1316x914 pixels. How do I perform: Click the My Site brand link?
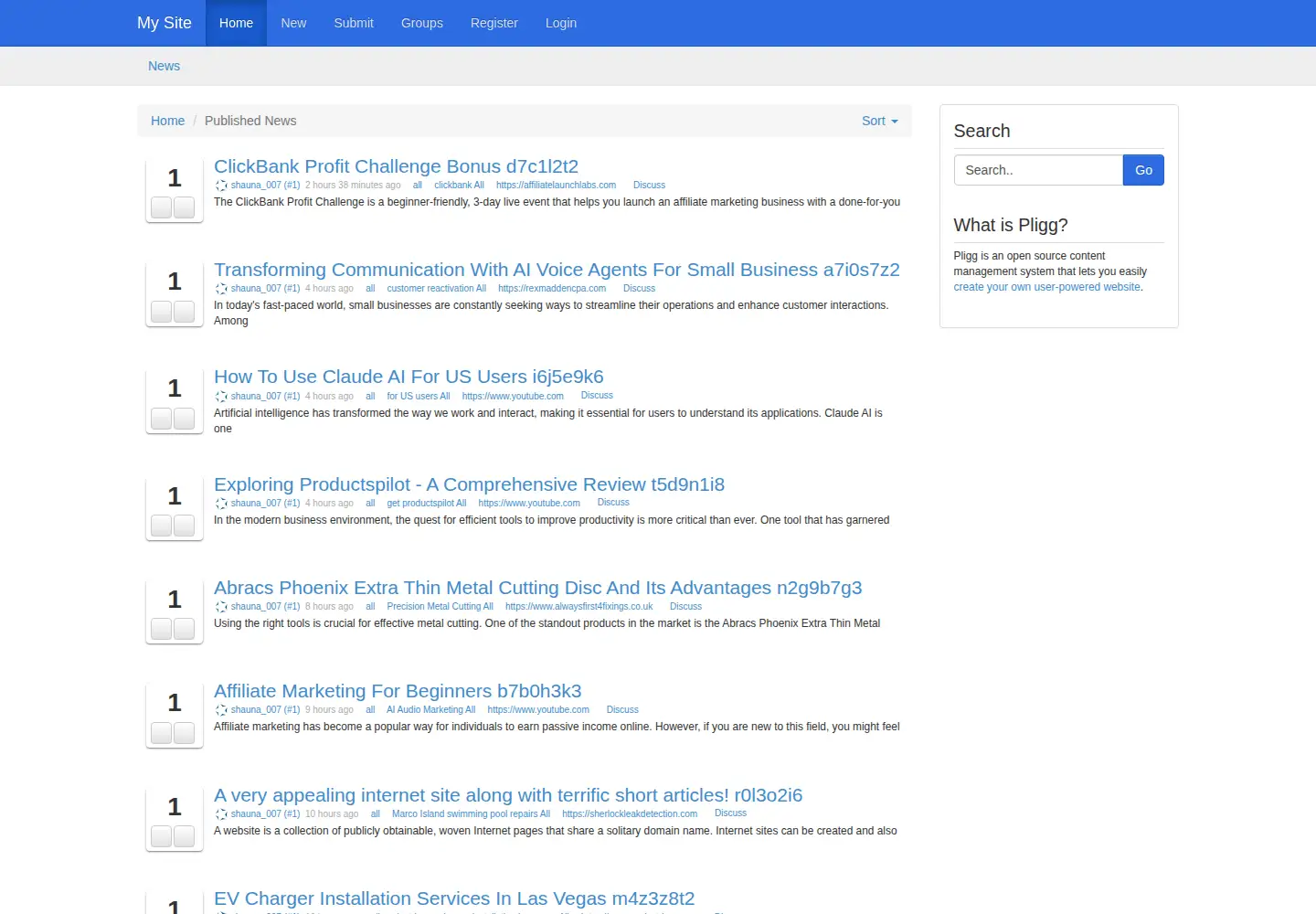164,23
